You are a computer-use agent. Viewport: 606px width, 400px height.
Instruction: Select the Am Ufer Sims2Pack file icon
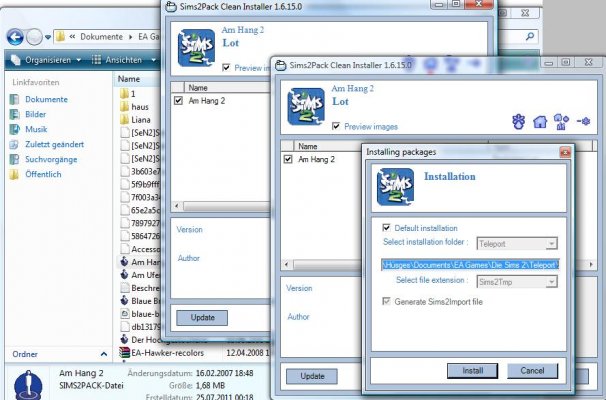click(124, 275)
